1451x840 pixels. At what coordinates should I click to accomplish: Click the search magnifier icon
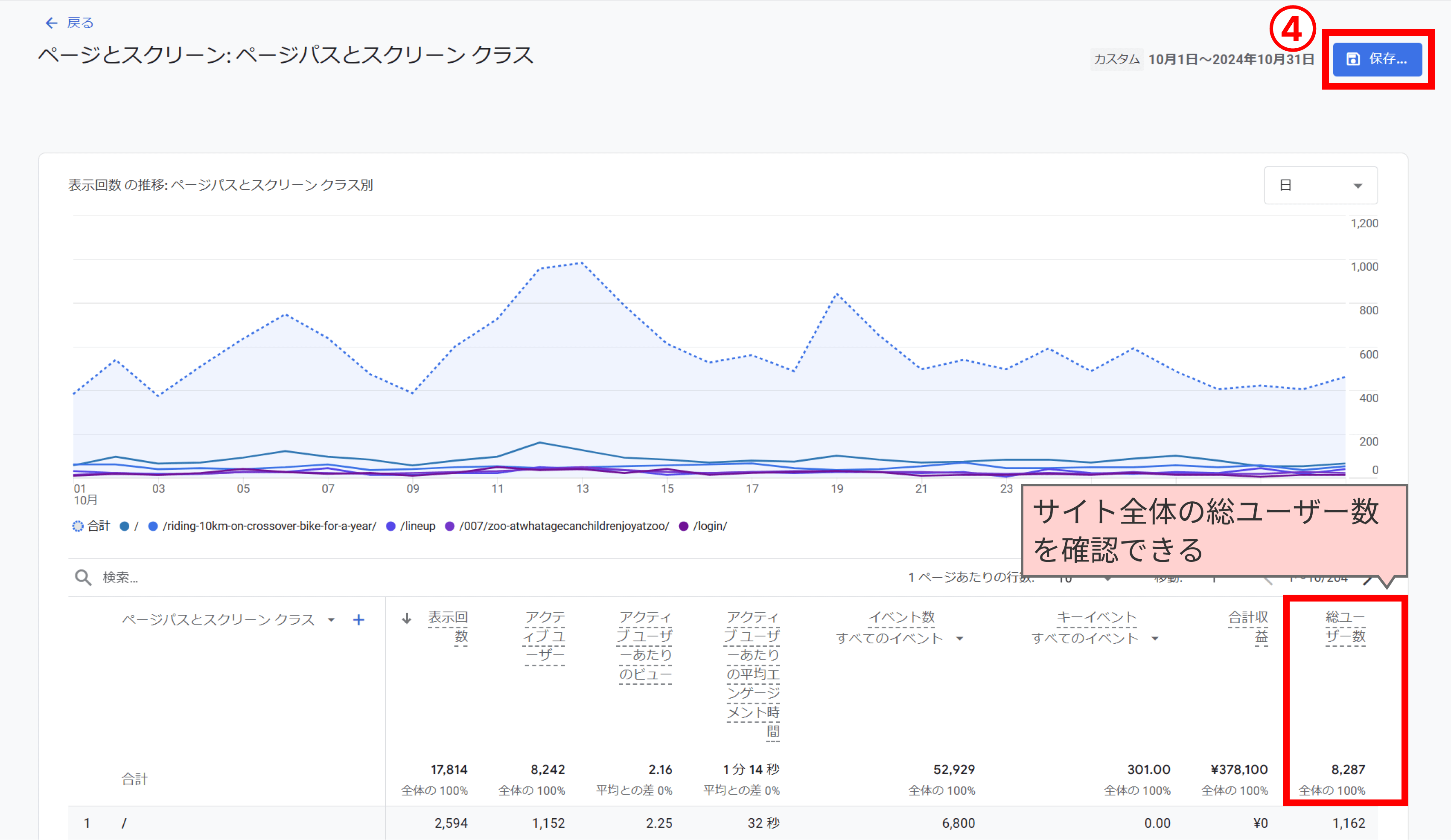pos(83,578)
